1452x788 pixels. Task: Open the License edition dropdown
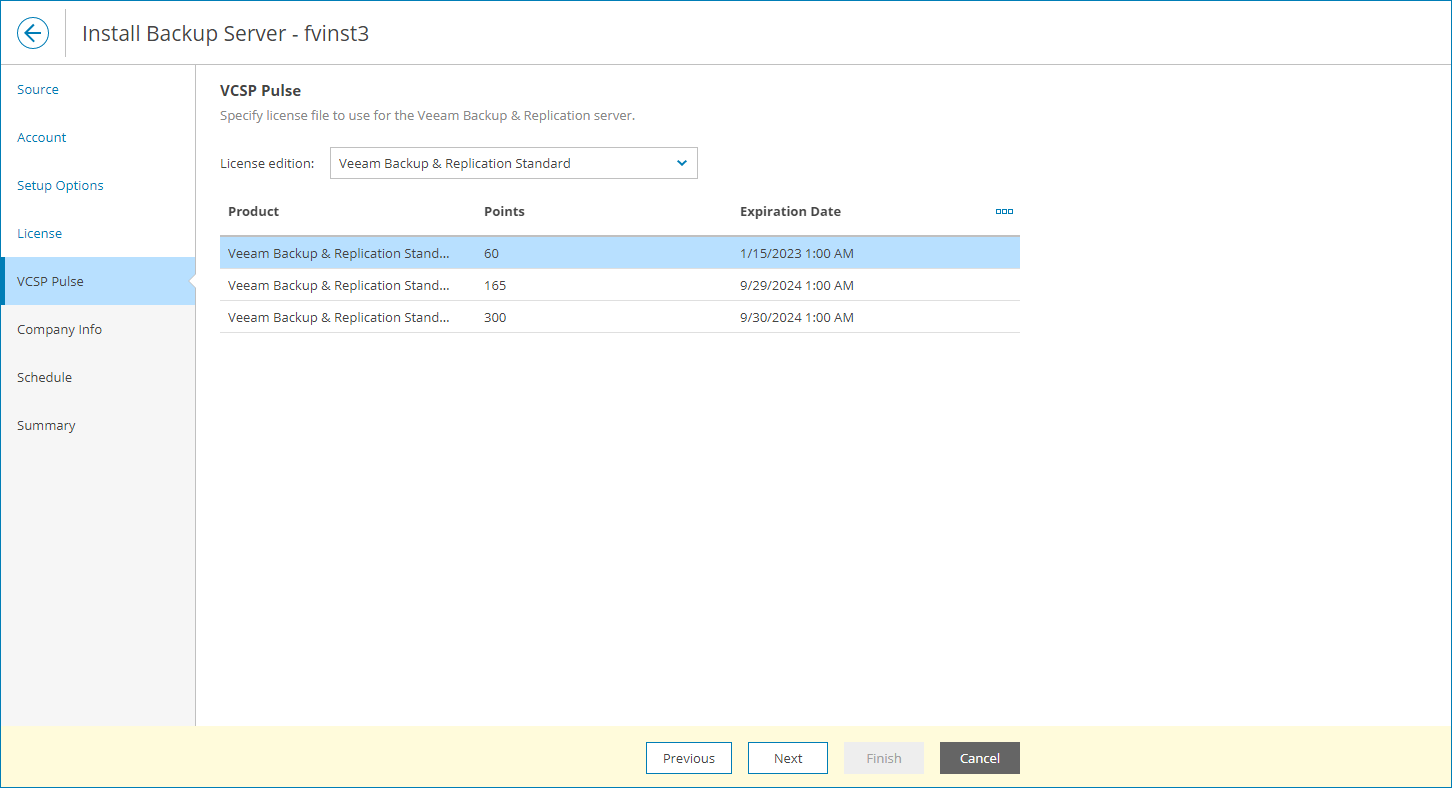[513, 162]
